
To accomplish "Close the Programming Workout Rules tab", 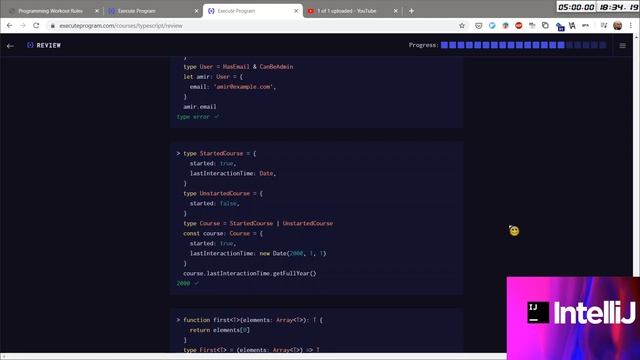I will click(x=97, y=11).
